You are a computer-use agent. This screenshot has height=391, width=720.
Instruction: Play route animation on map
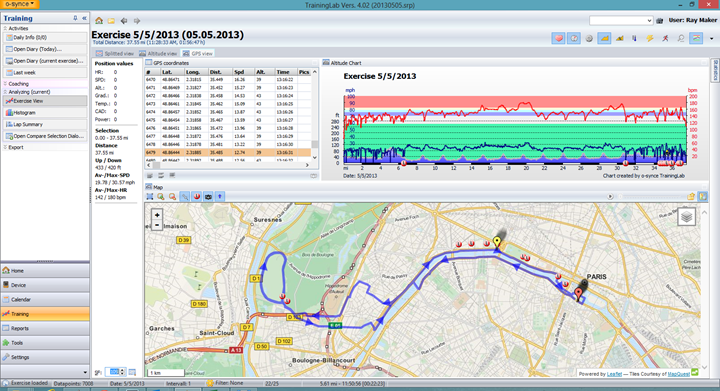click(x=610, y=197)
